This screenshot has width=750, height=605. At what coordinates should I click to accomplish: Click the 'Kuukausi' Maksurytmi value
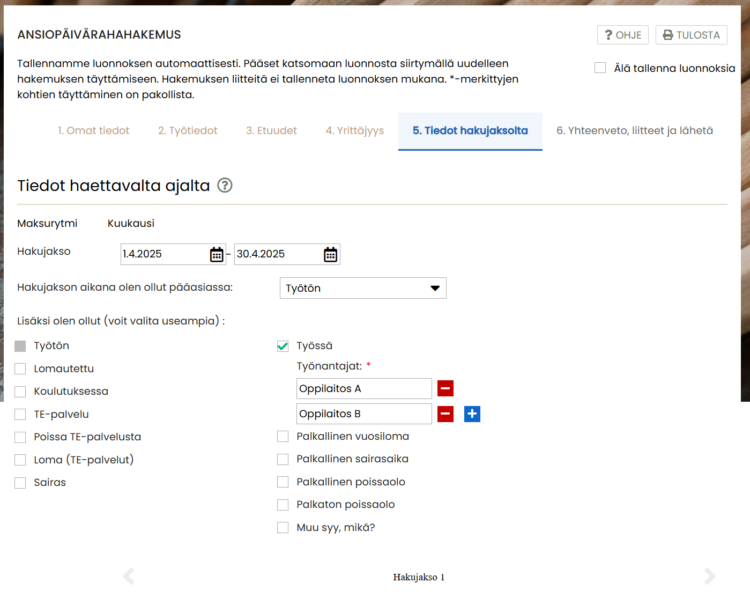tap(131, 223)
